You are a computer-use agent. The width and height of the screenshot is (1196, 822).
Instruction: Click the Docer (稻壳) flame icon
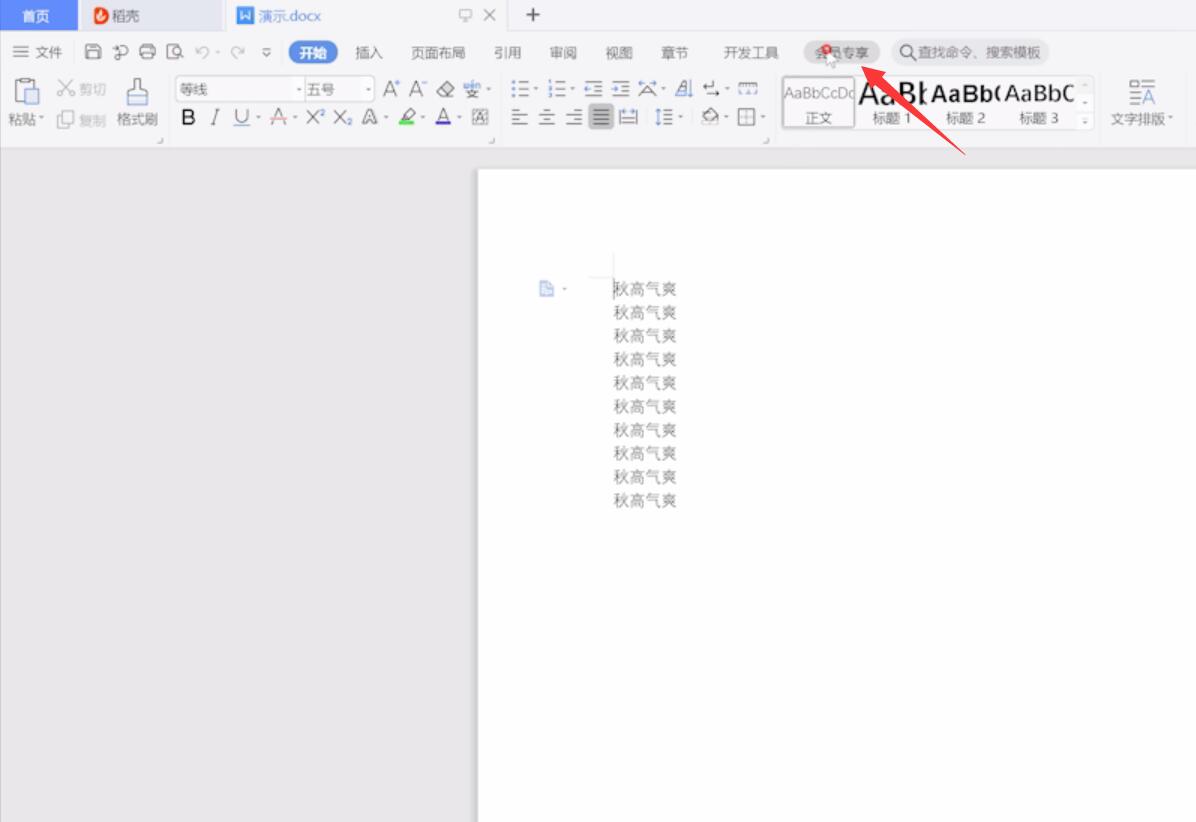(101, 15)
